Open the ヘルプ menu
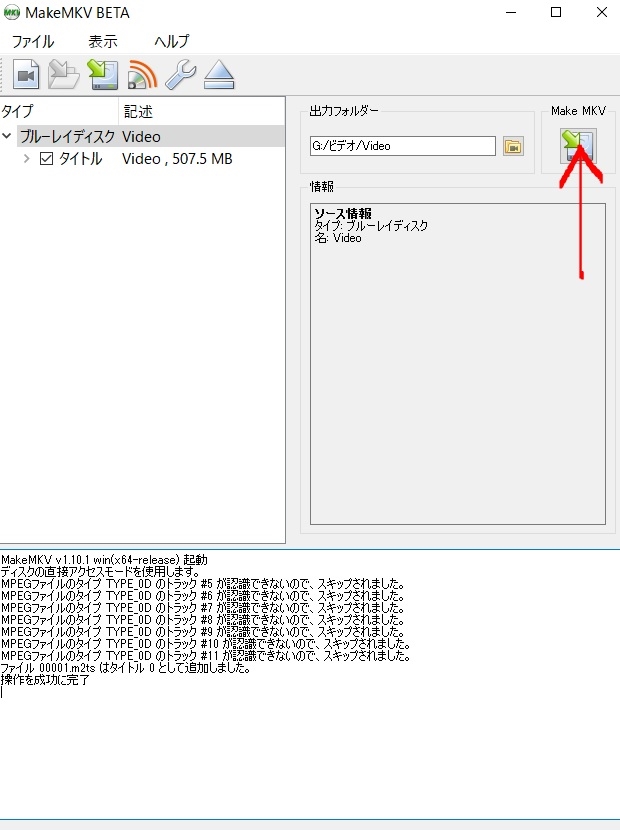This screenshot has width=620, height=830. [172, 41]
